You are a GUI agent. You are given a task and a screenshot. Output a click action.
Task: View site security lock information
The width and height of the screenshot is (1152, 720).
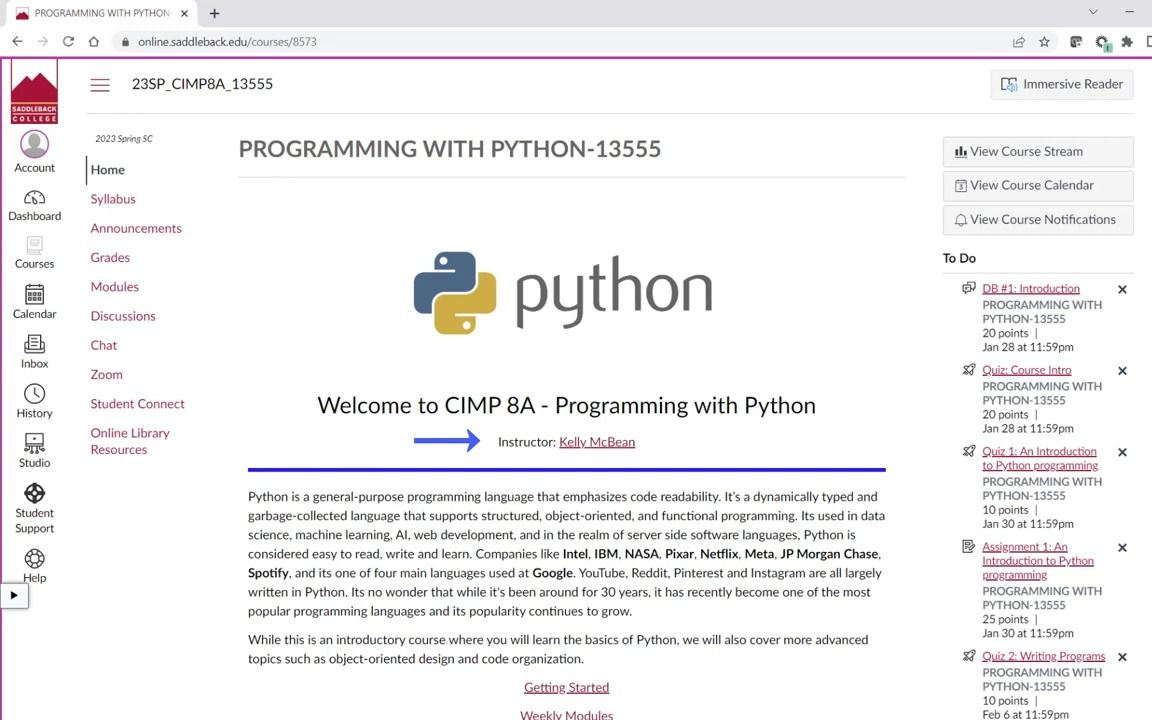(125, 42)
